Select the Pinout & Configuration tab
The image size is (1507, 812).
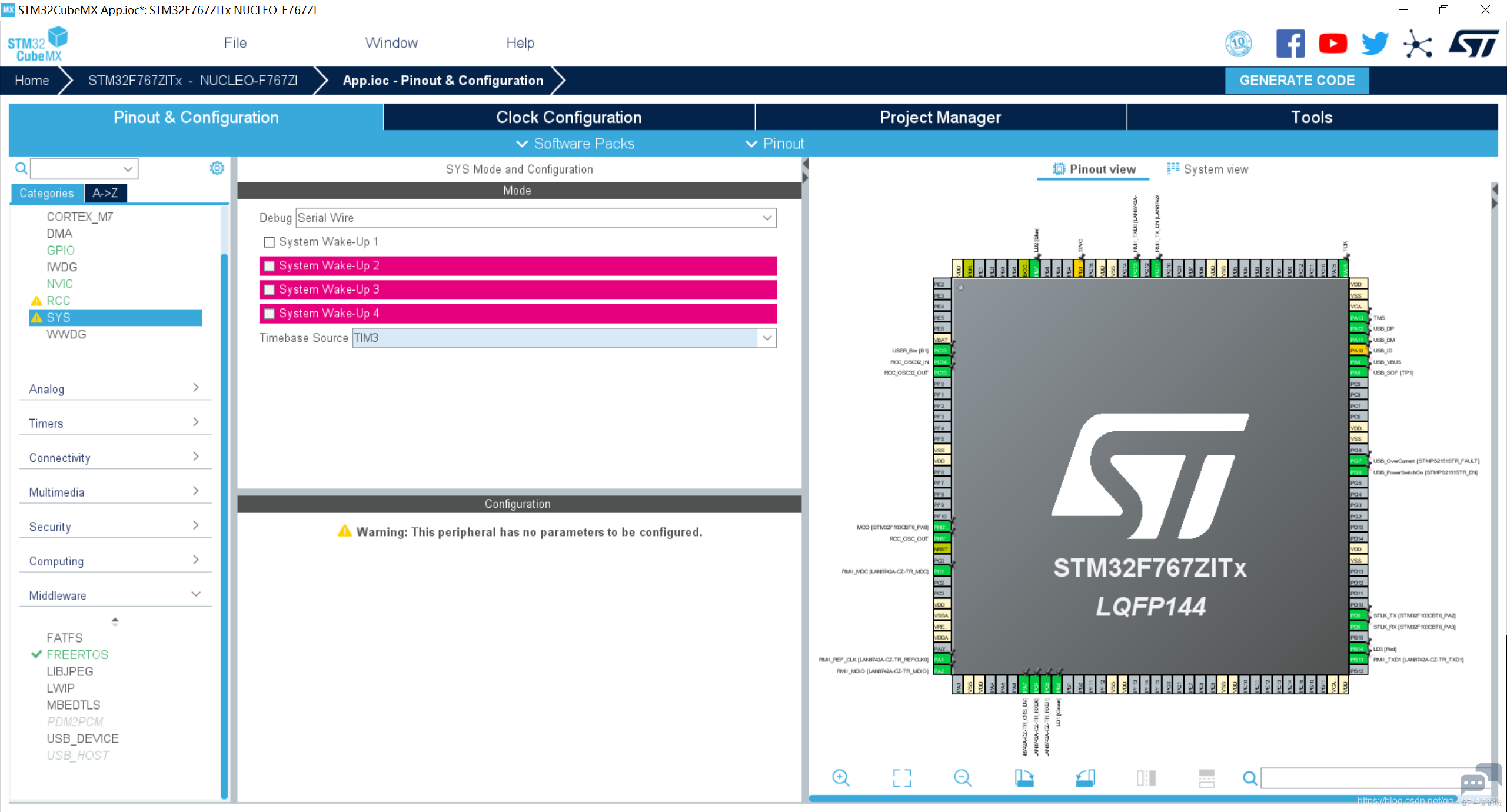(196, 117)
